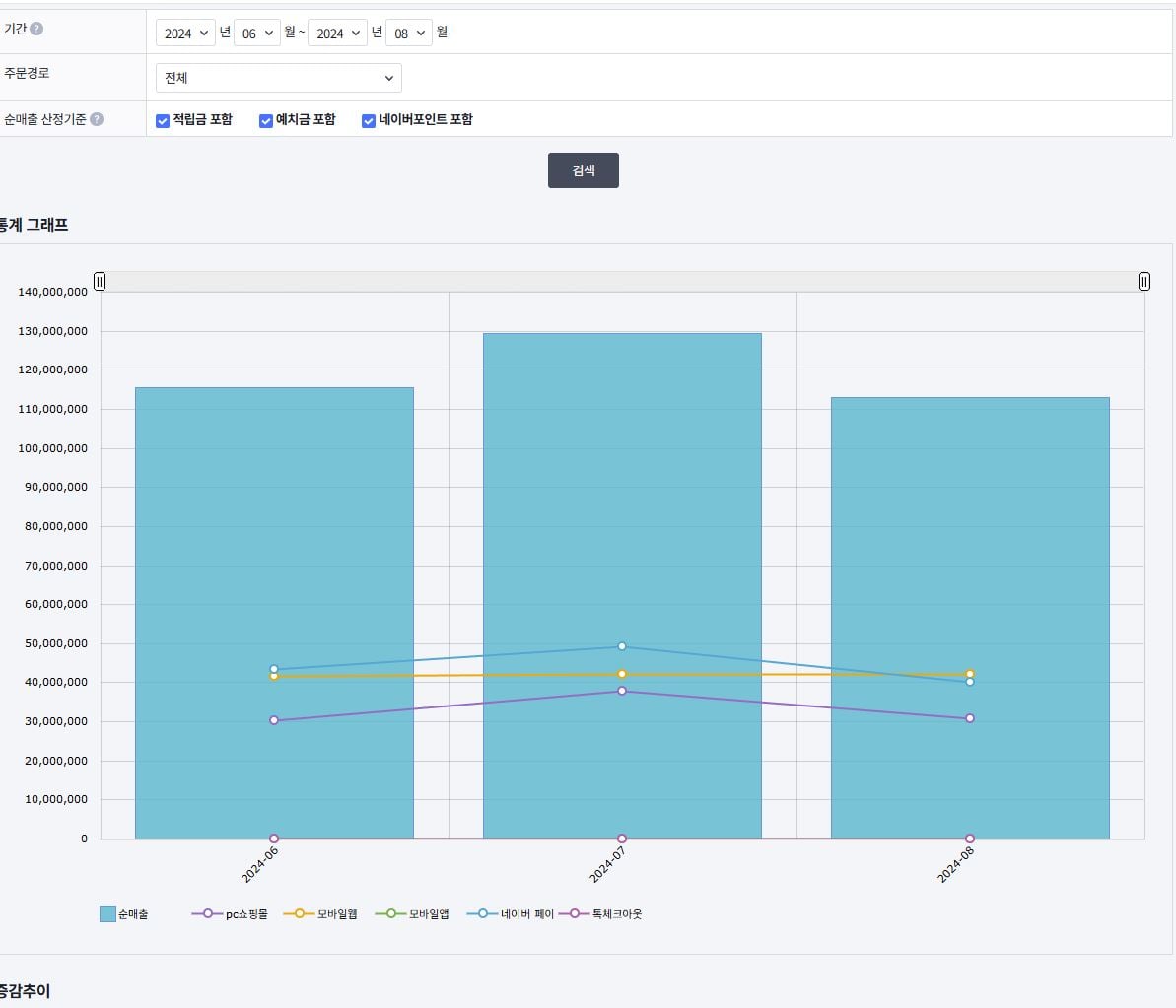Open the end year 2024 dropdown
Screen dimensions: 1176x1008
point(337,33)
